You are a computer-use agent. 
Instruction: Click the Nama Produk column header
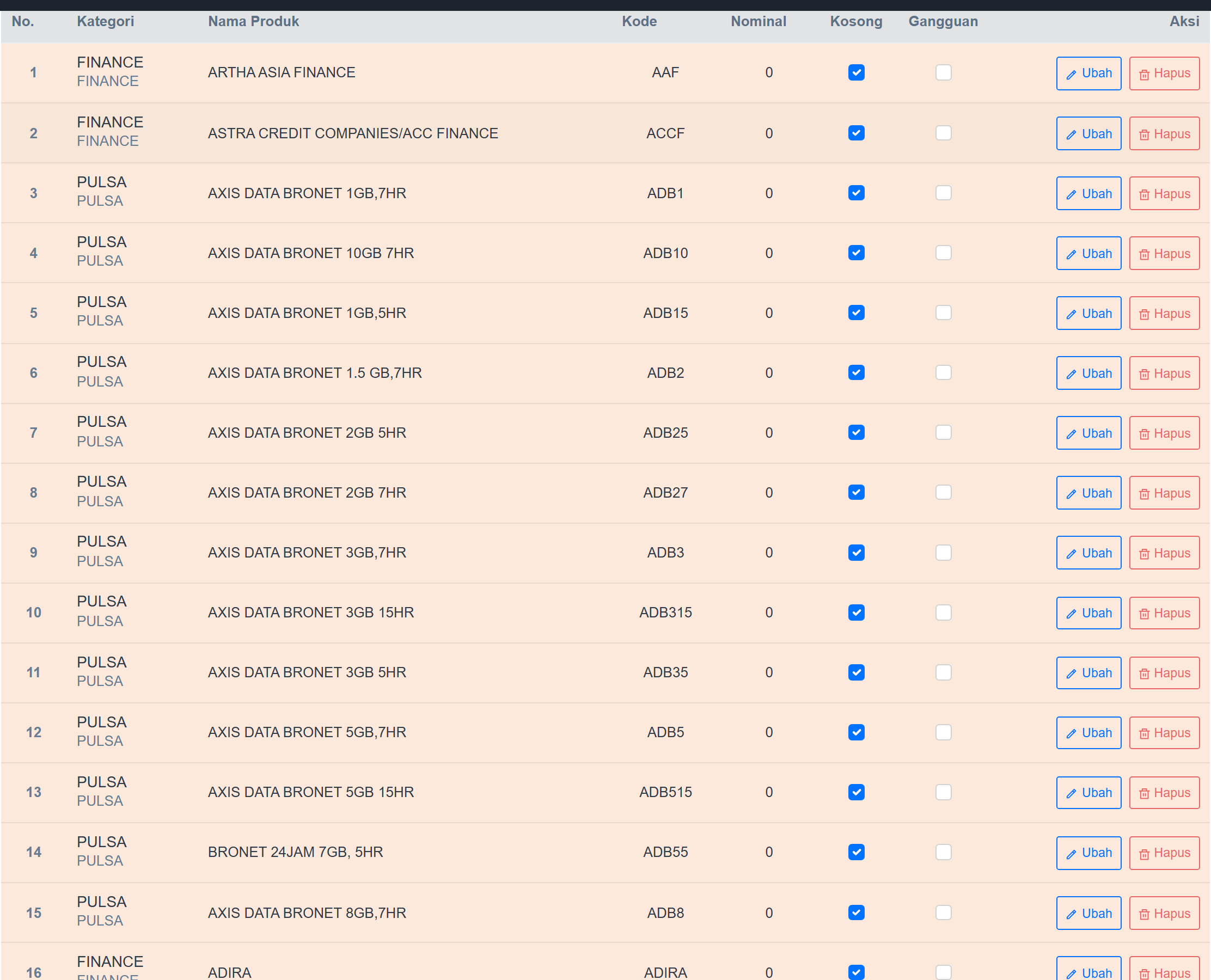[x=254, y=21]
